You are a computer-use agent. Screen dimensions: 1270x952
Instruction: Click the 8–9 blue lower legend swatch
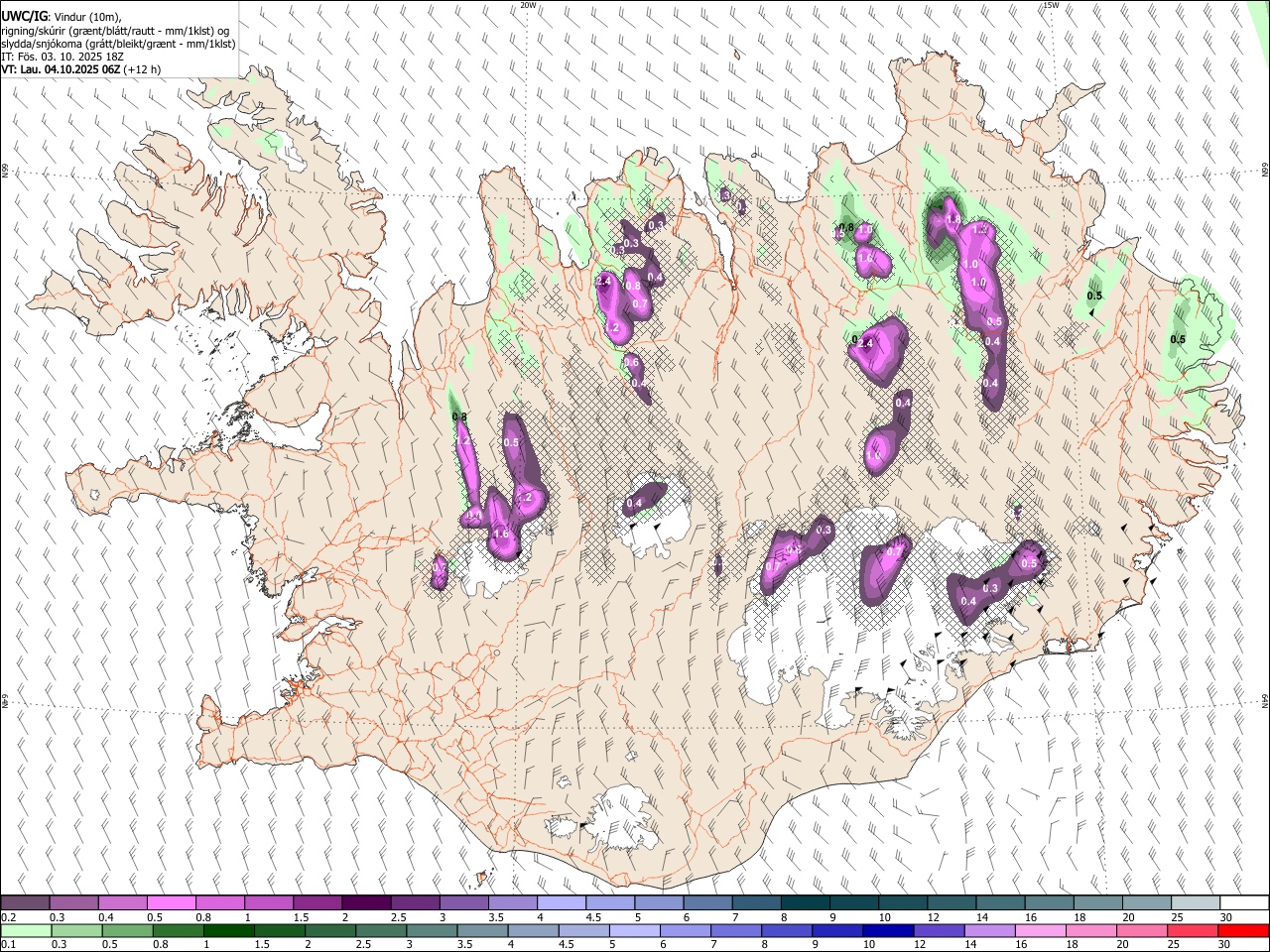[786, 930]
